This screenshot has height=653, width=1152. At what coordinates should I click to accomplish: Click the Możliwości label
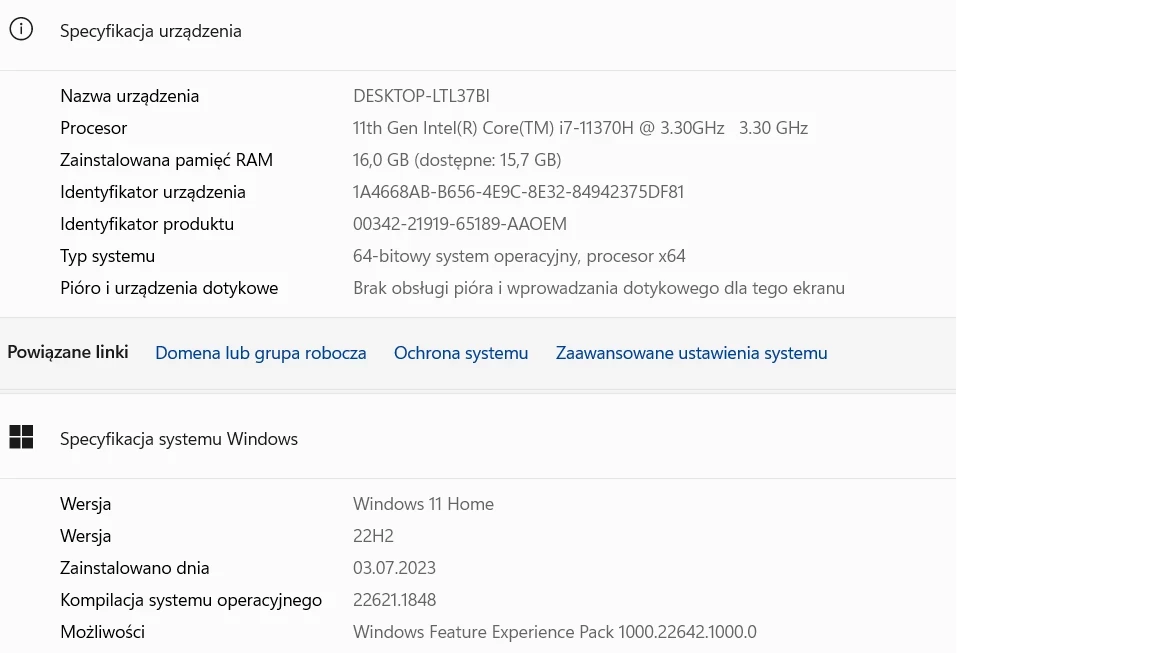[102, 632]
